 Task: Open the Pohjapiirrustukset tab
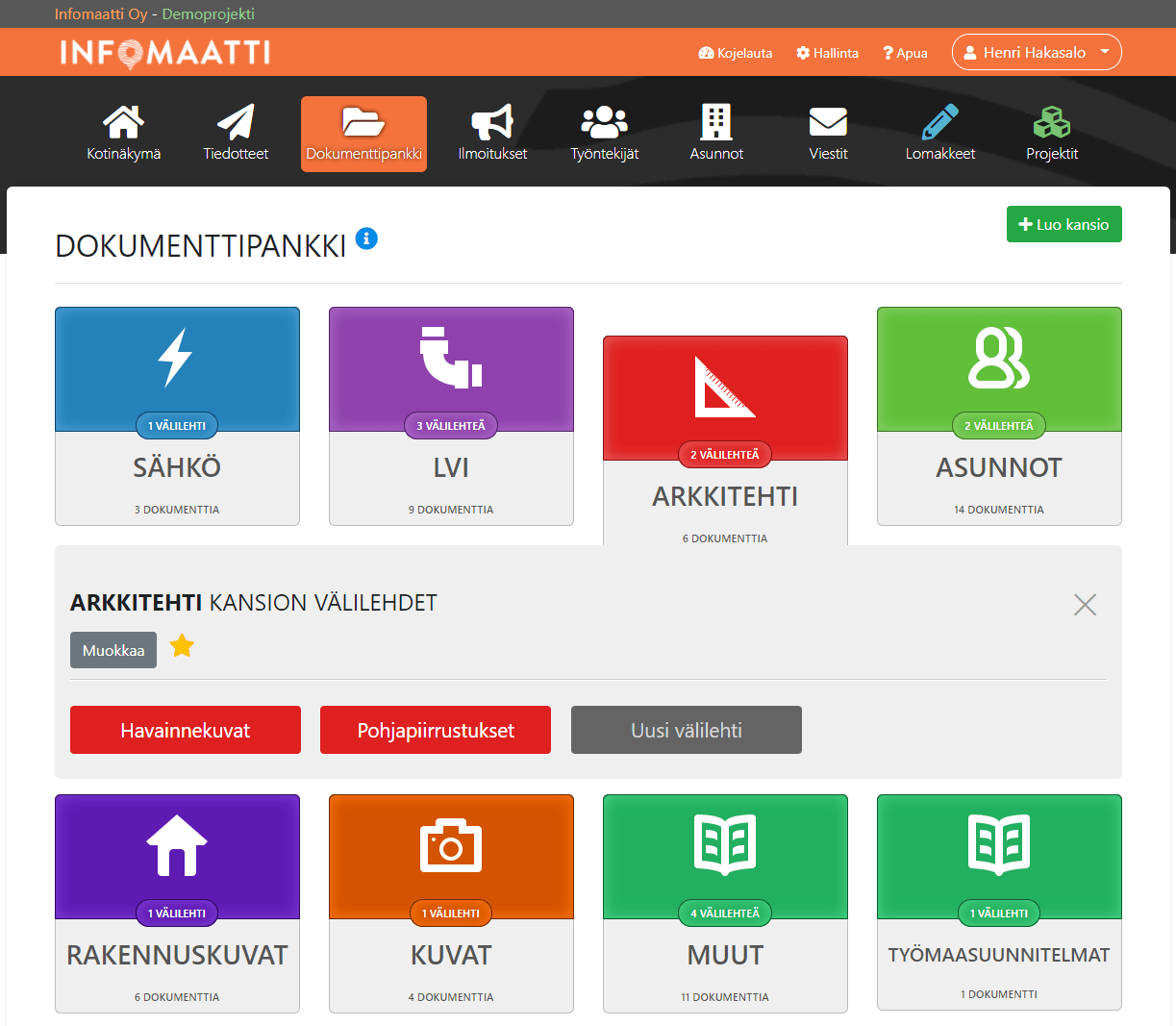click(436, 730)
